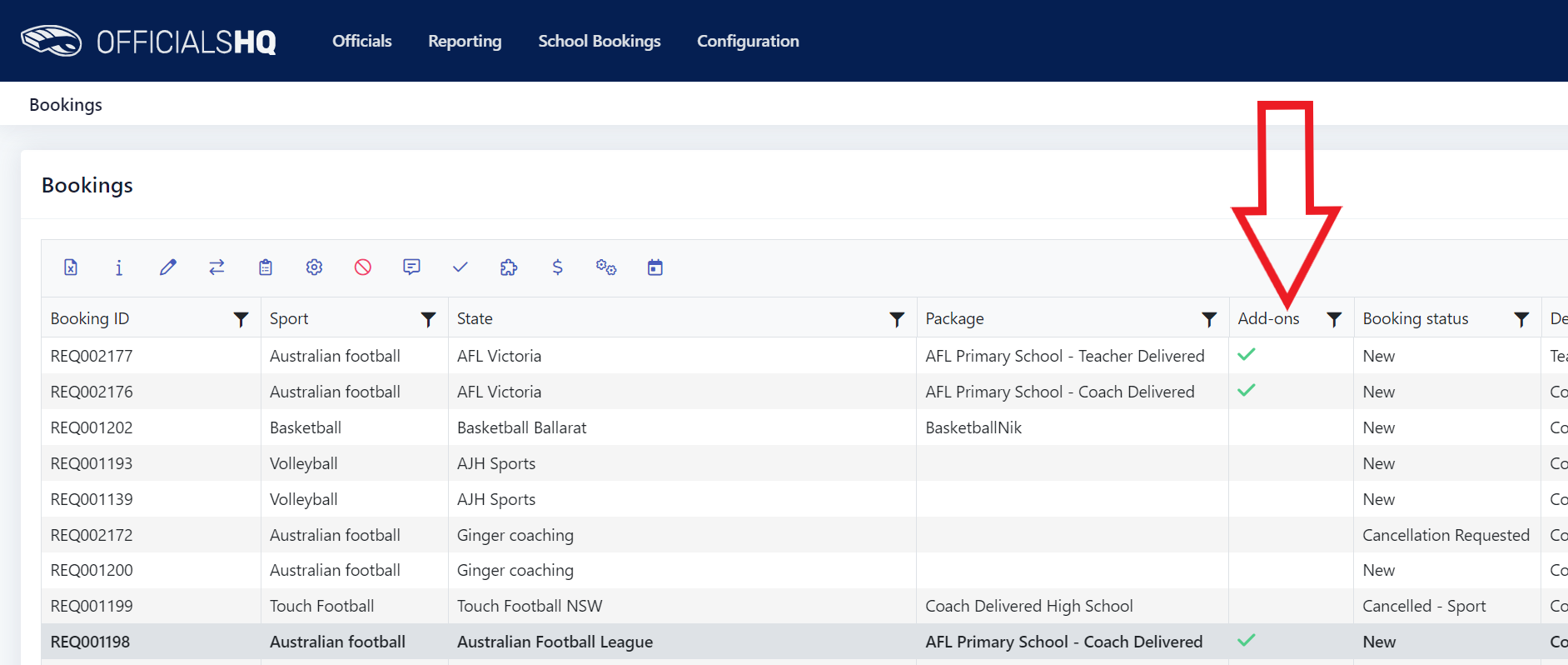Screen dimensions: 1568x665
Task: Select booking REQ001139
Action: pyautogui.click(x=92, y=499)
